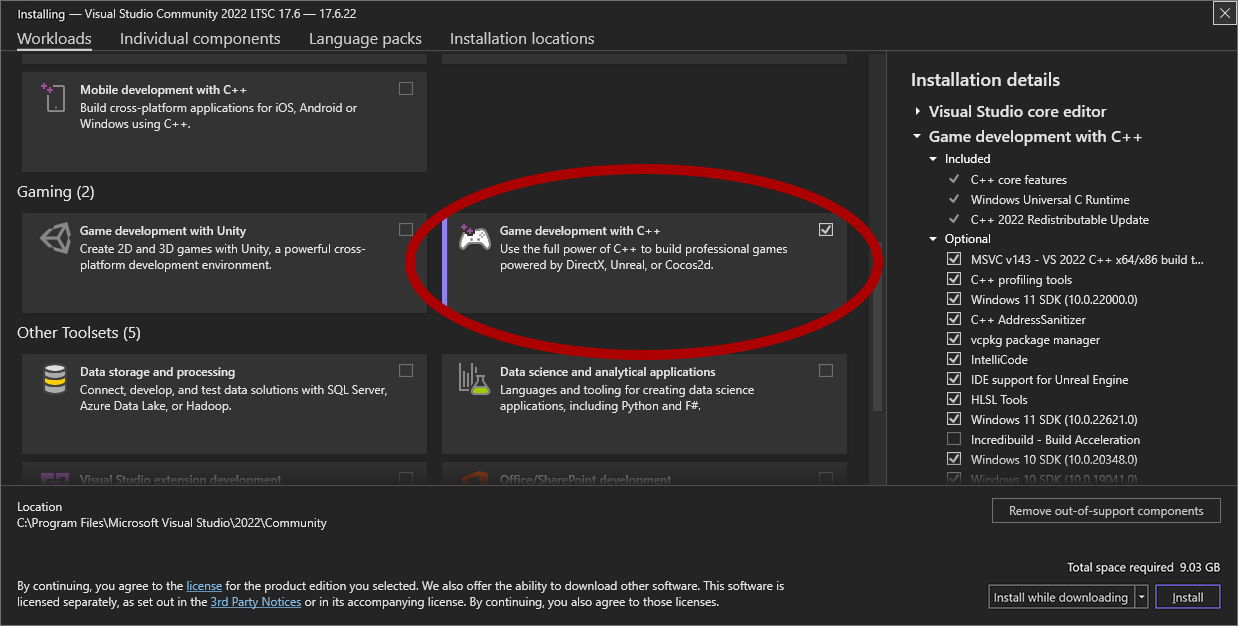Uncheck vcpkg package manager option
The width and height of the screenshot is (1238, 626).
tap(954, 339)
